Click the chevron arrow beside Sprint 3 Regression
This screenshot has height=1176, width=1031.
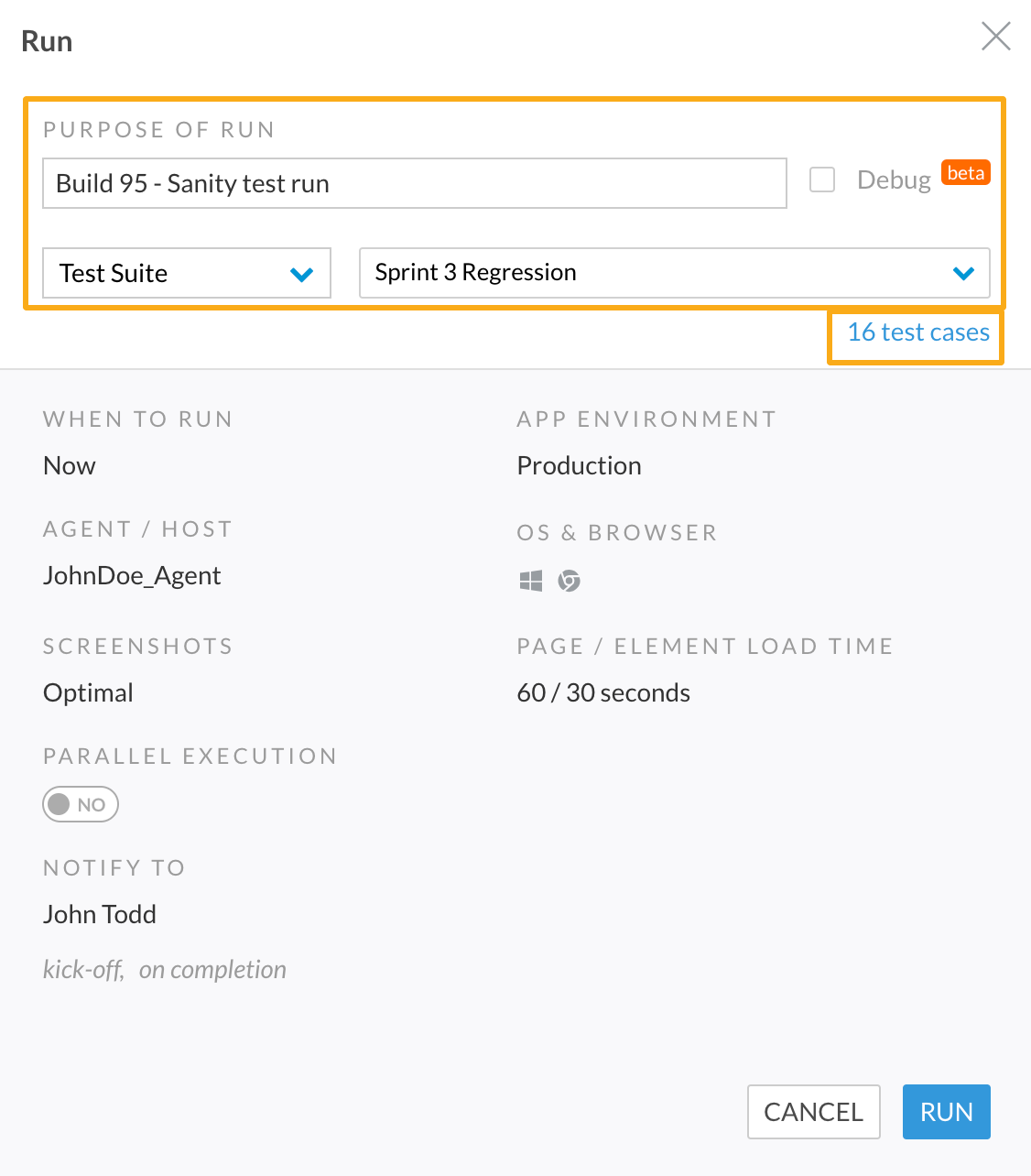point(963,273)
